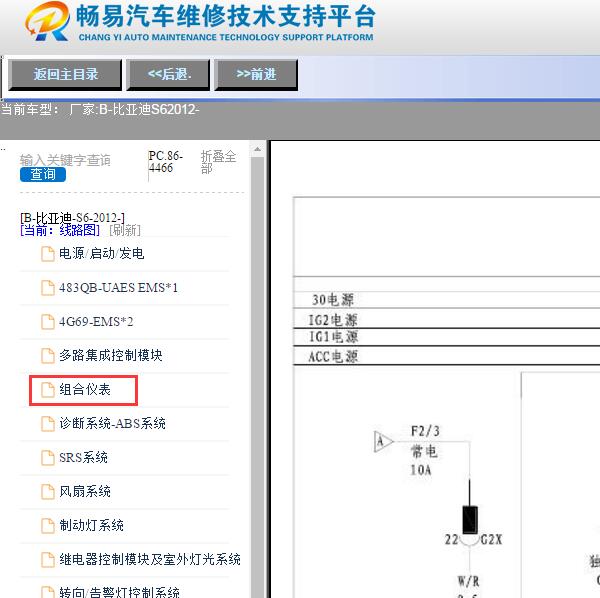
Task: Click document icon beside 483QB-UAES EMS*1
Action: pyautogui.click(x=48, y=288)
